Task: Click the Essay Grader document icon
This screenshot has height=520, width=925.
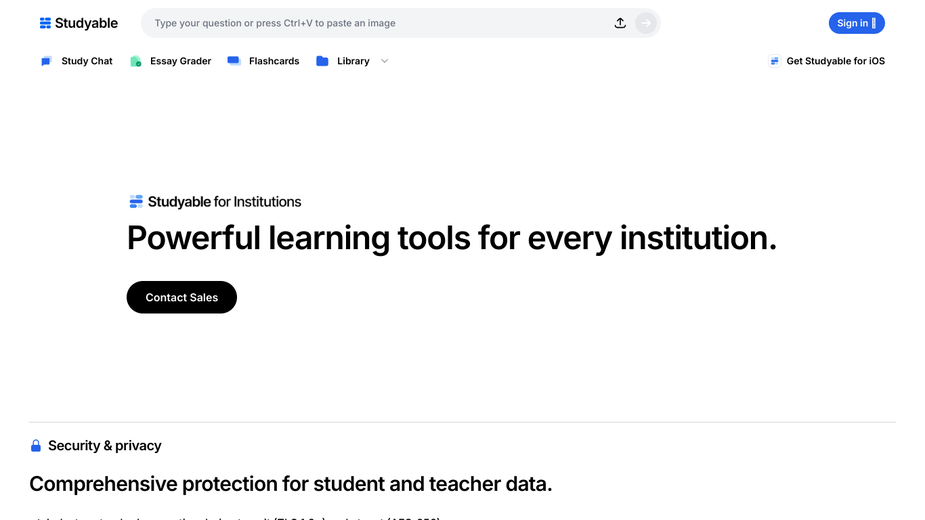Action: [136, 61]
